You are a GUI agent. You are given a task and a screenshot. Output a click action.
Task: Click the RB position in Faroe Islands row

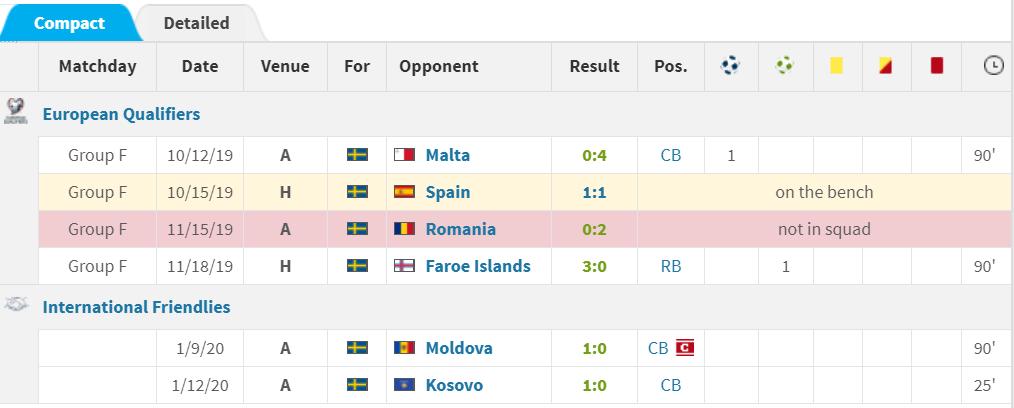[x=670, y=266]
